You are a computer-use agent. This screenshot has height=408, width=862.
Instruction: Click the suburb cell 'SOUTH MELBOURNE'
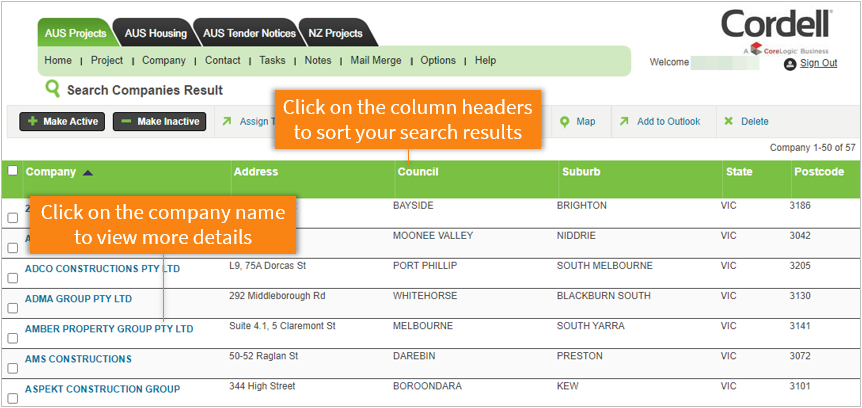[605, 266]
